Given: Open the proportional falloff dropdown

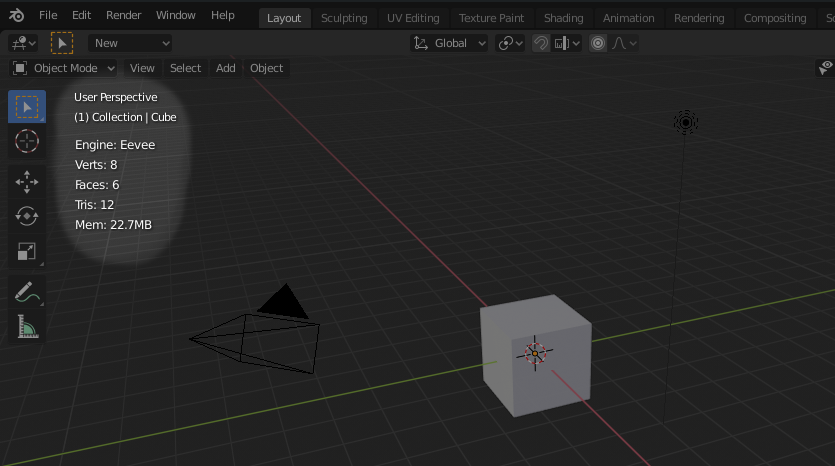Looking at the screenshot, I should click(x=624, y=43).
